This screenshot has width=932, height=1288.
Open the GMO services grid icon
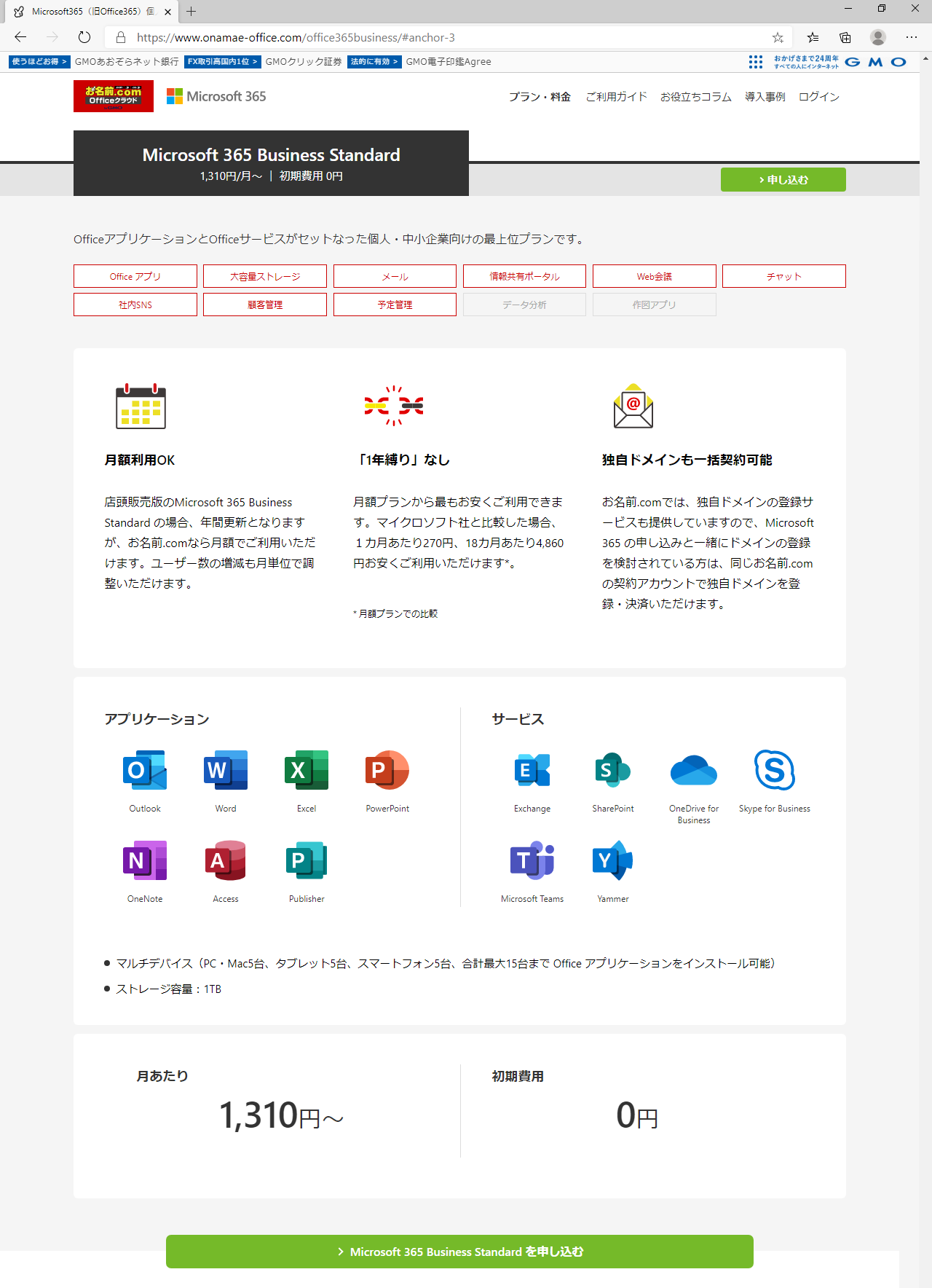[756, 62]
